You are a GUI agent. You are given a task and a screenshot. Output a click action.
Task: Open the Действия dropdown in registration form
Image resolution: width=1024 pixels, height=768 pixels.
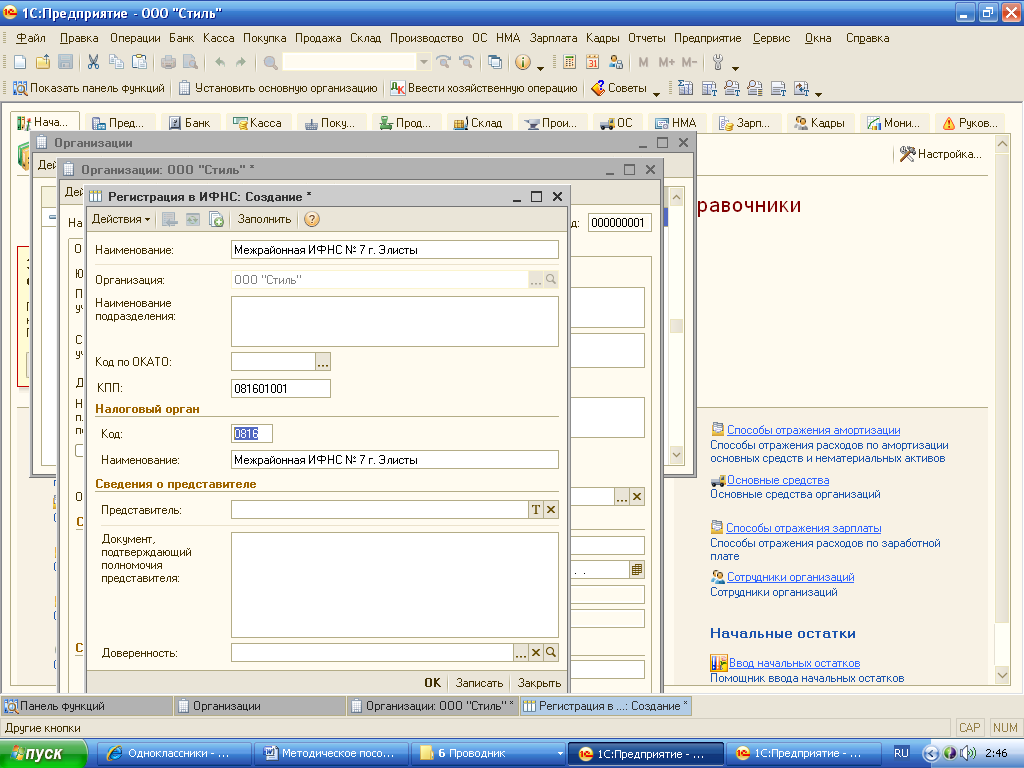click(x=121, y=219)
